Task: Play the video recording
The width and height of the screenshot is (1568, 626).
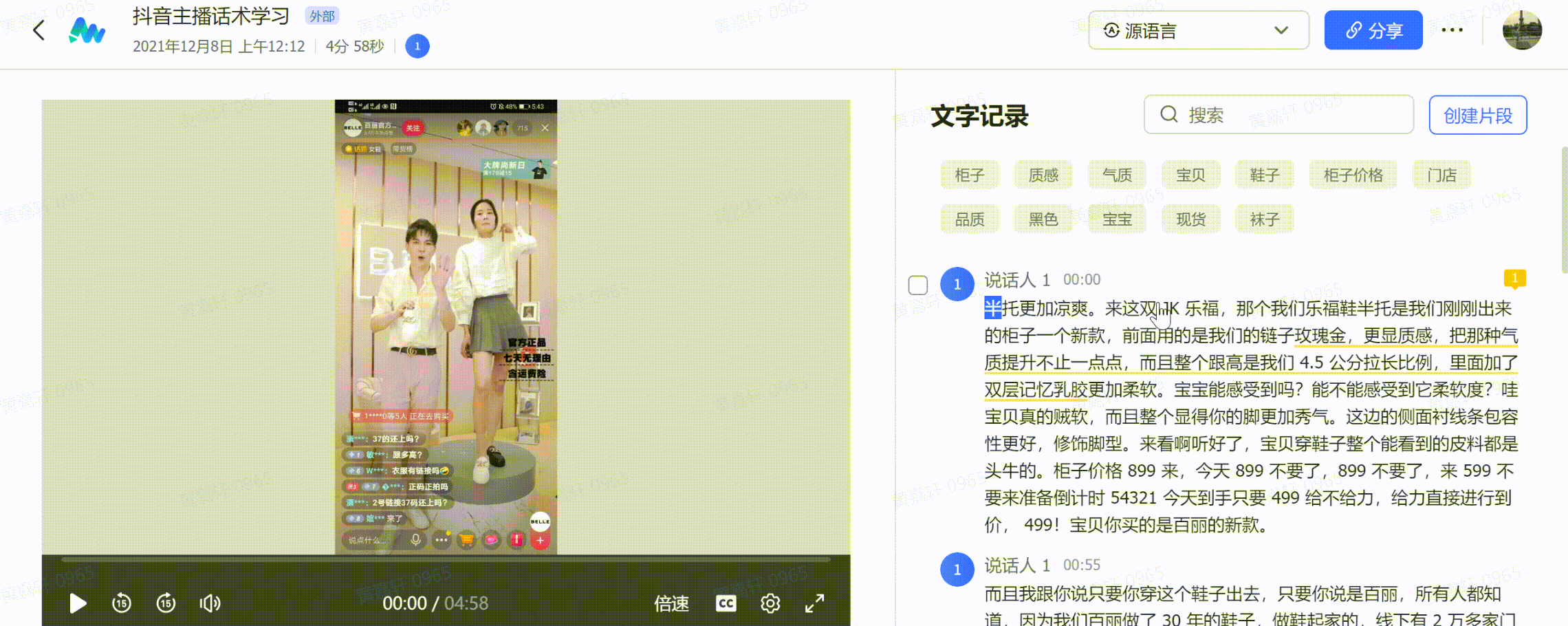Action: 78,603
